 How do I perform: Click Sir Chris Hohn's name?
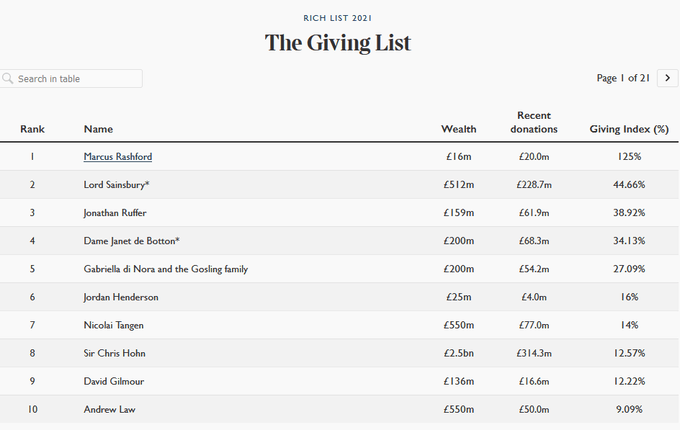(114, 353)
